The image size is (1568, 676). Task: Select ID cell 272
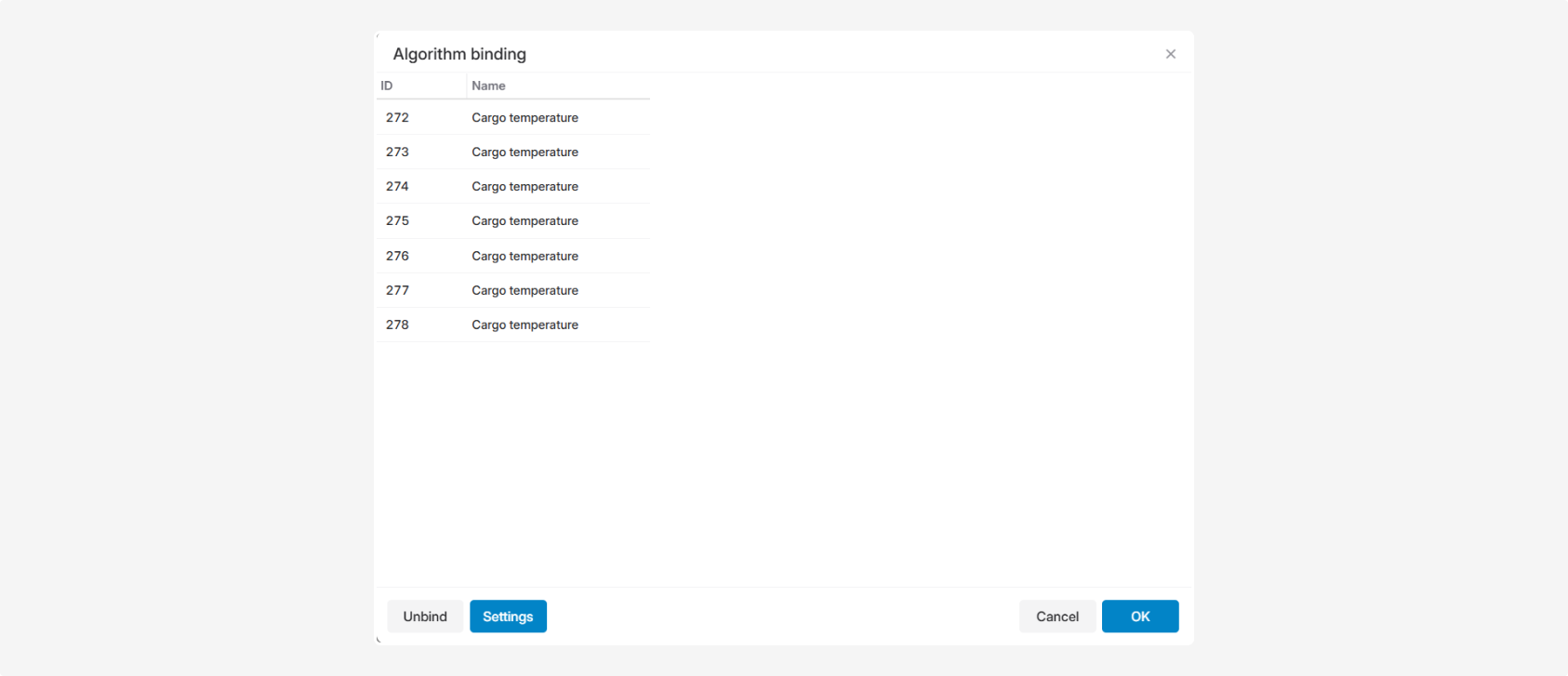398,118
